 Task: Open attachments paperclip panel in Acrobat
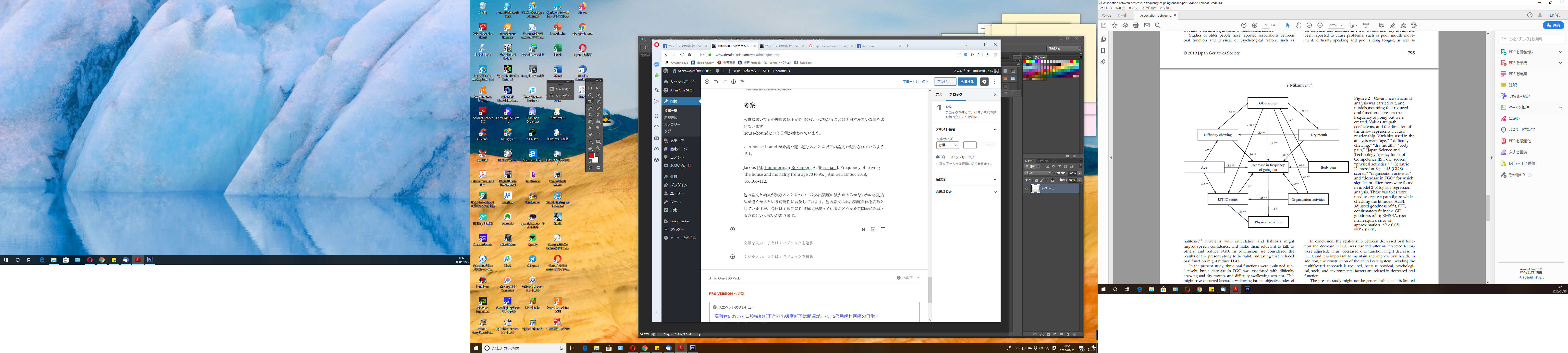coord(1103,62)
